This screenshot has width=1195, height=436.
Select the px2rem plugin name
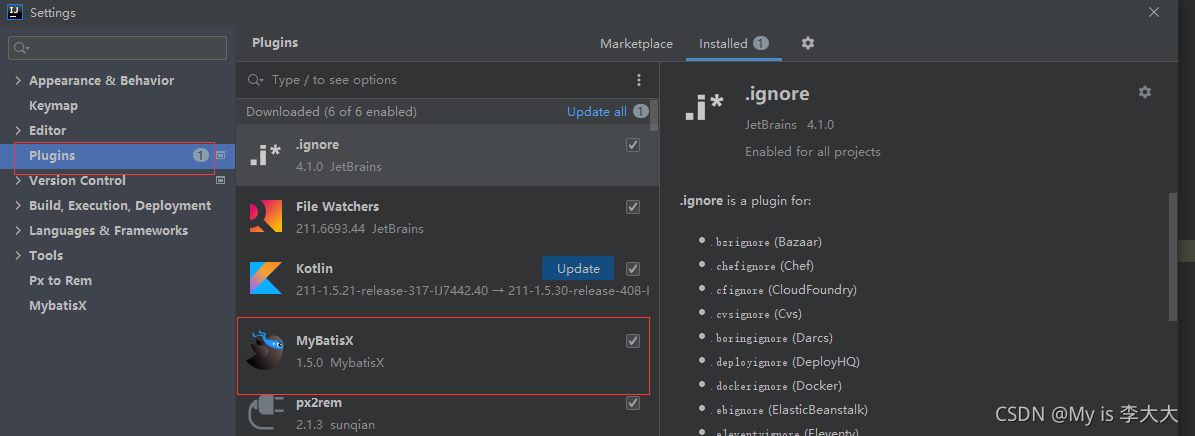[320, 402]
